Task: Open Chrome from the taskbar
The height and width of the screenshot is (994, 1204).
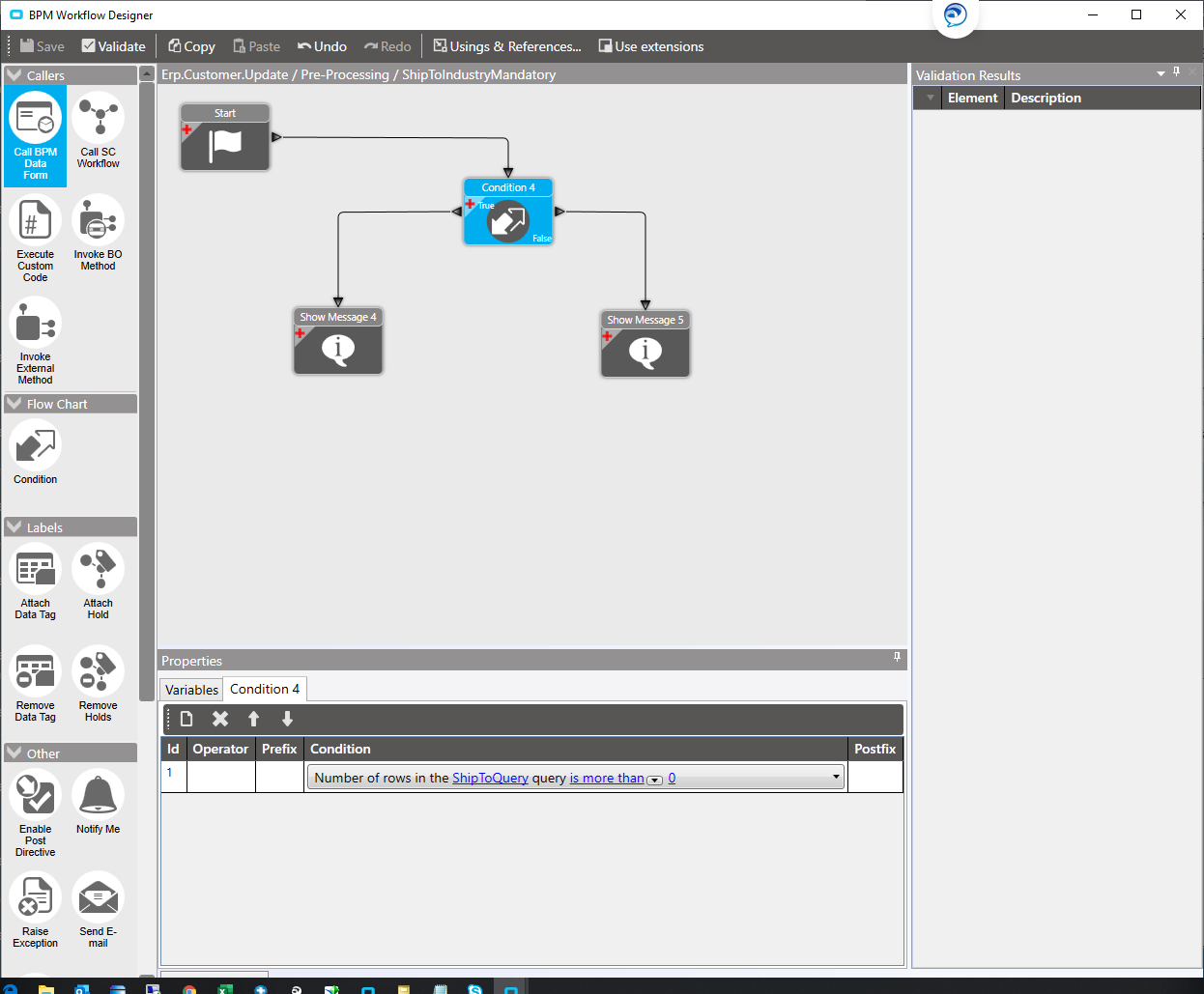Action: [x=189, y=989]
